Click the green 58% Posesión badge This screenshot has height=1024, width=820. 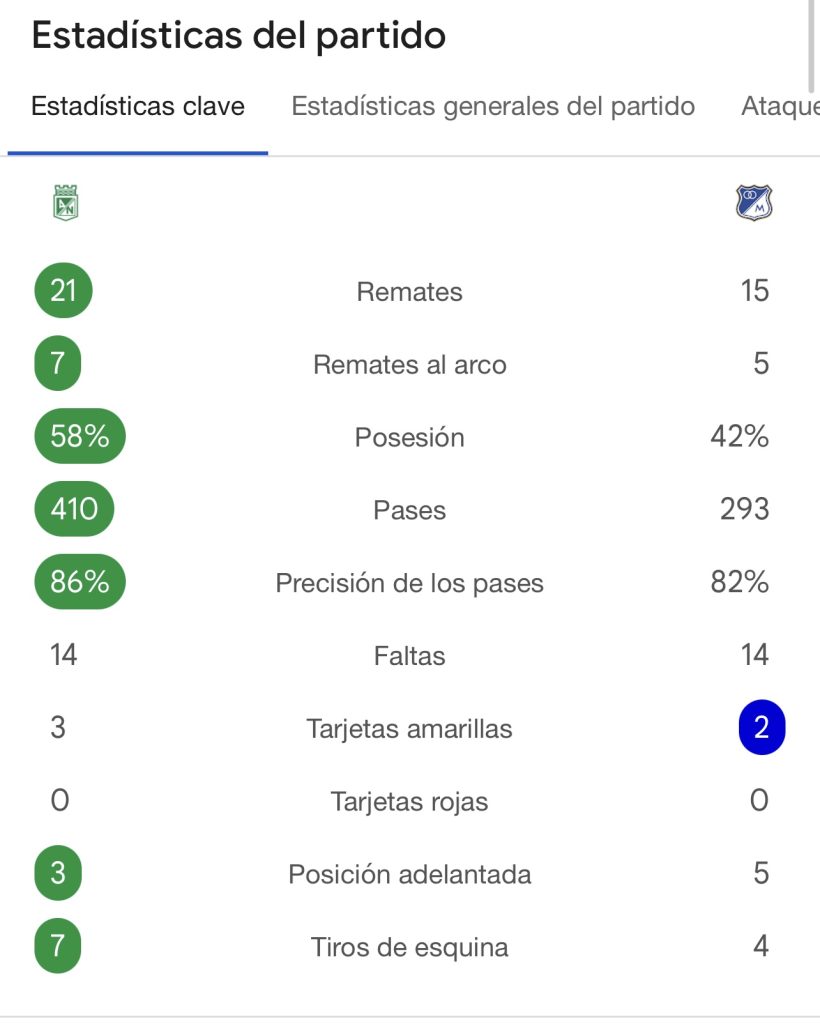80,437
